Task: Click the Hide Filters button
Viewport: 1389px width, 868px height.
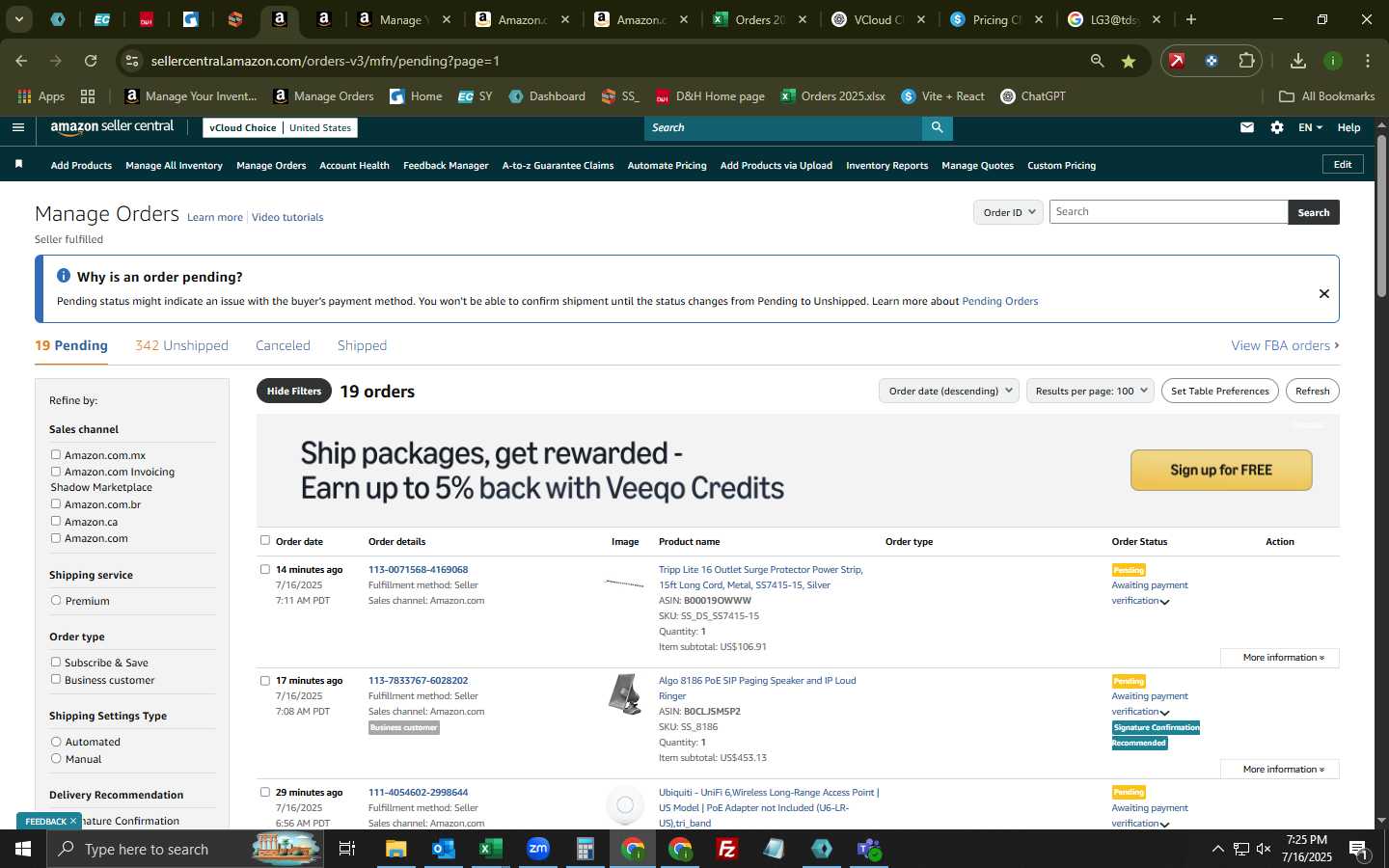Action: [x=294, y=391]
